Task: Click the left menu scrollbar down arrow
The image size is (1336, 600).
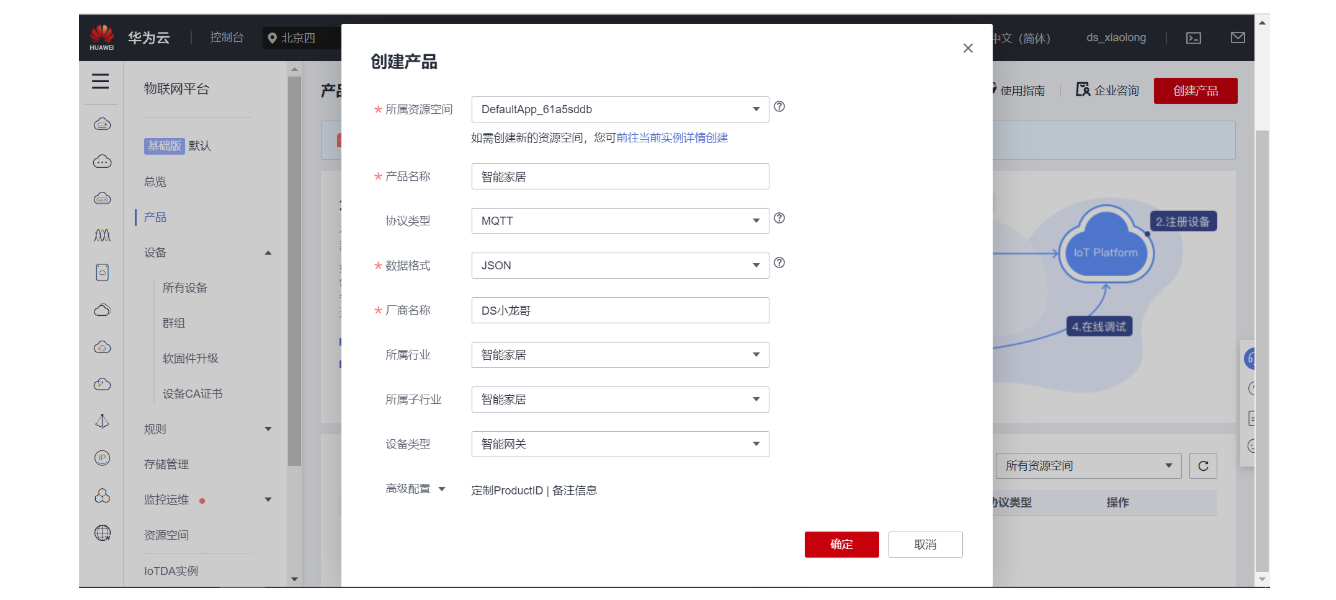Action: pyautogui.click(x=294, y=578)
